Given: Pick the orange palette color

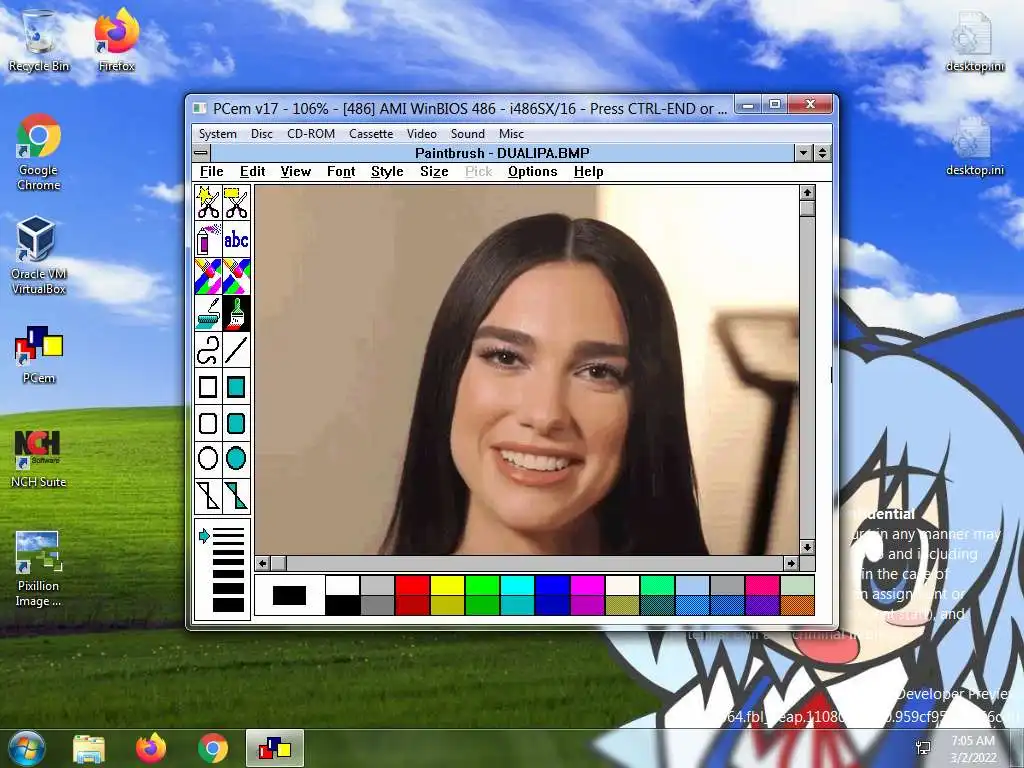Looking at the screenshot, I should click(x=797, y=605).
